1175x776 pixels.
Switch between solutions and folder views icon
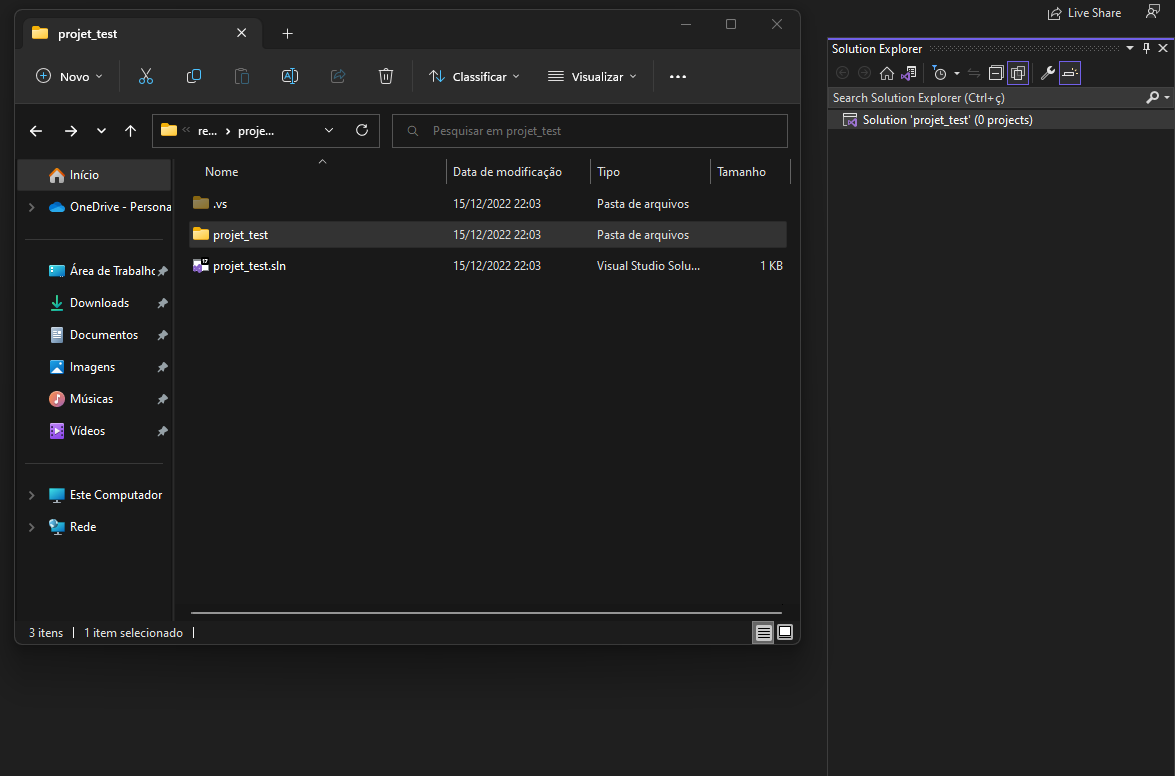pos(908,73)
